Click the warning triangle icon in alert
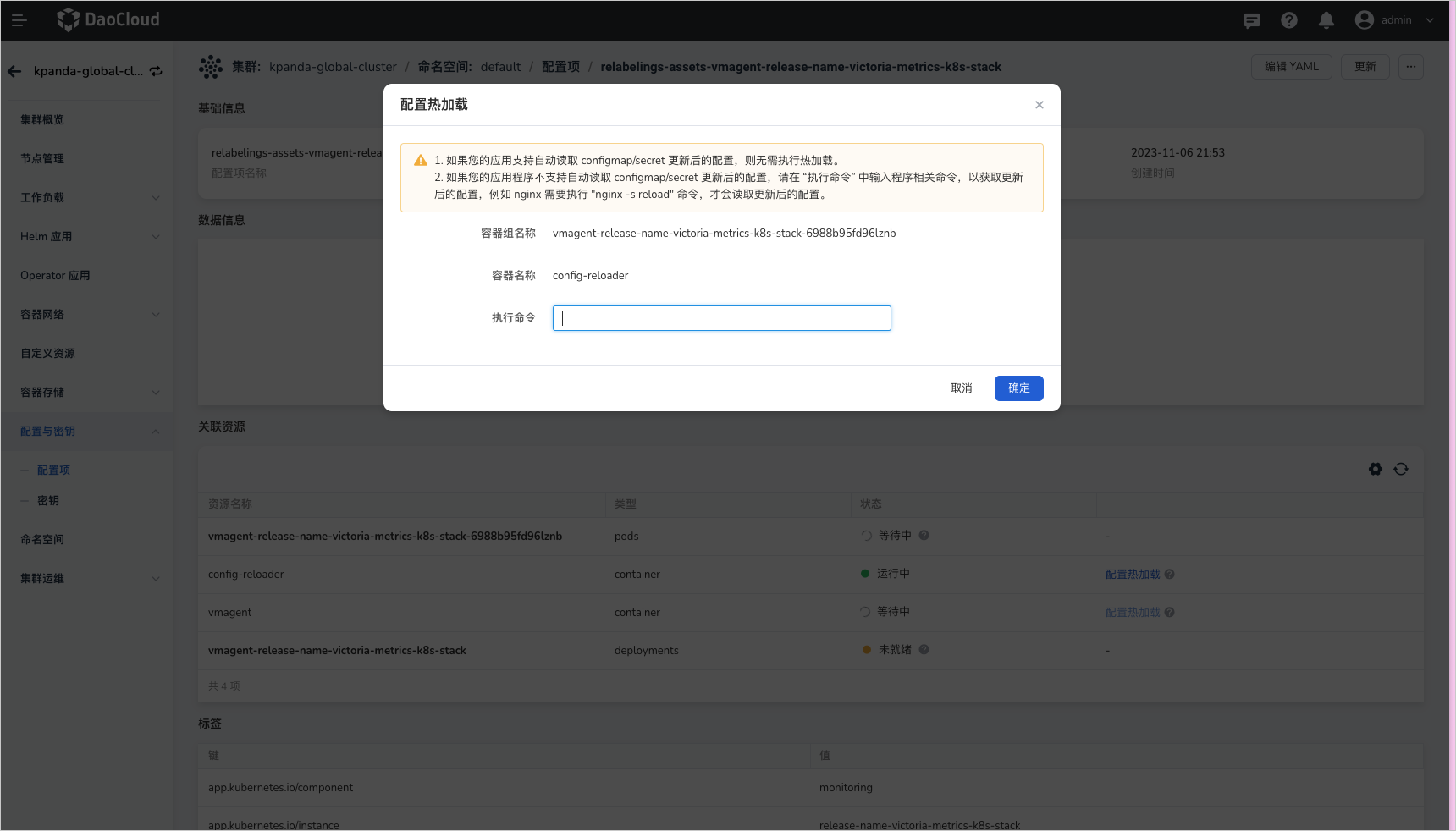Screen dimensions: 1456x831 [x=421, y=161]
